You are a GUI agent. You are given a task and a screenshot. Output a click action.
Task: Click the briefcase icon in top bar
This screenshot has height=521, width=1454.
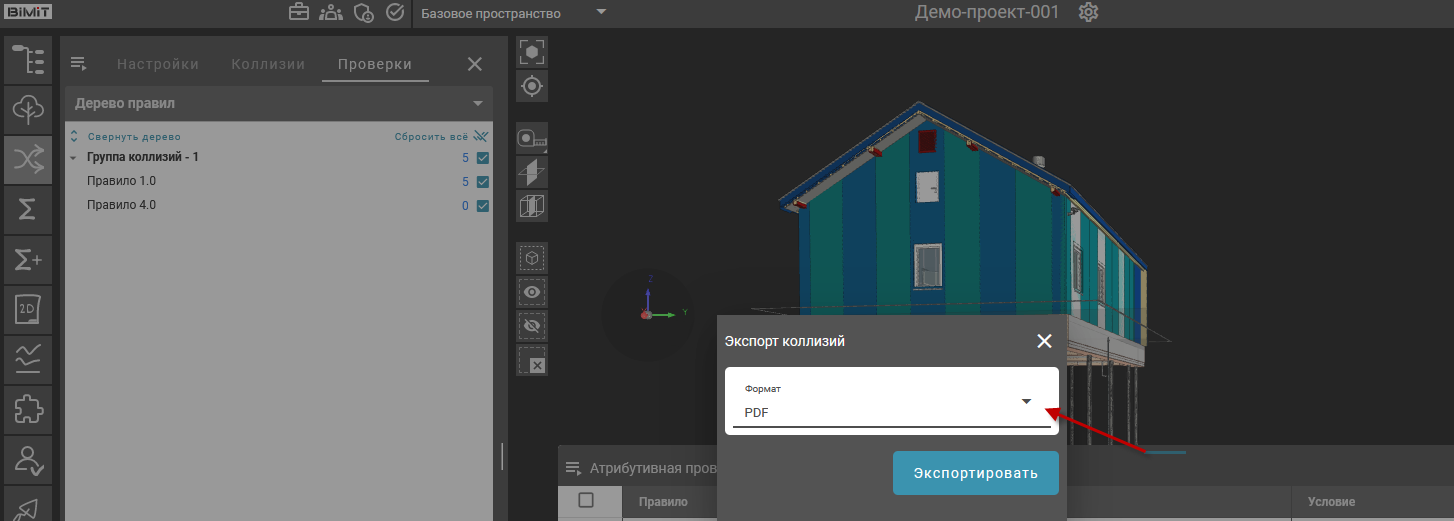tap(298, 13)
